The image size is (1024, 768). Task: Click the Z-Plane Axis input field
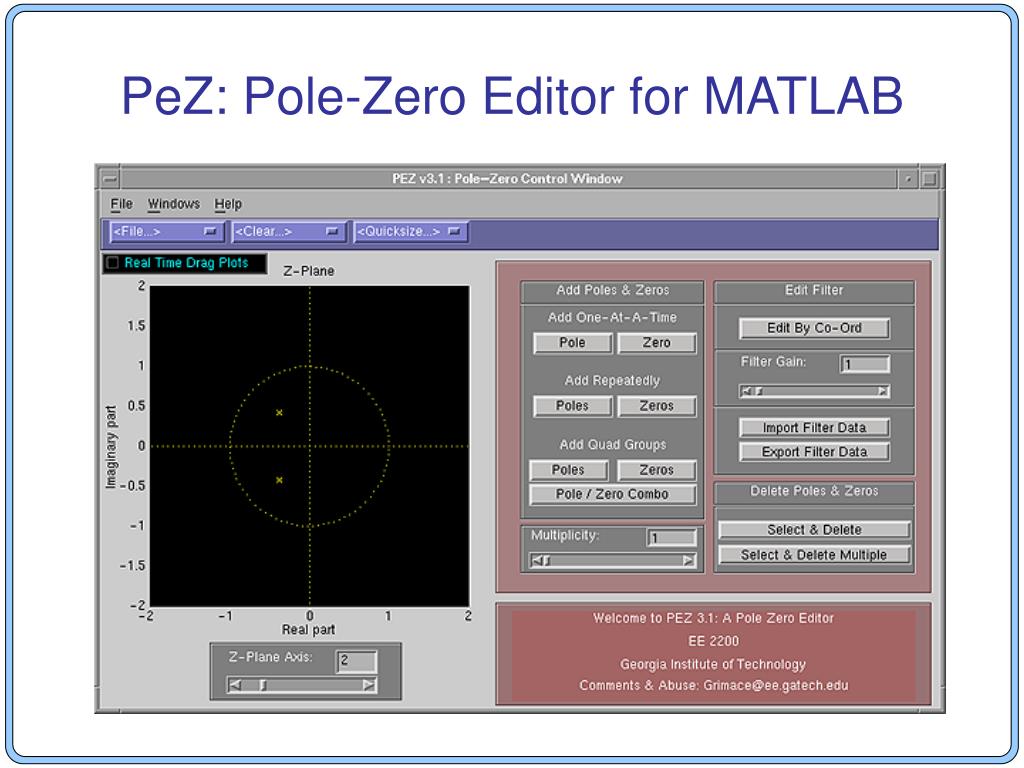357,662
